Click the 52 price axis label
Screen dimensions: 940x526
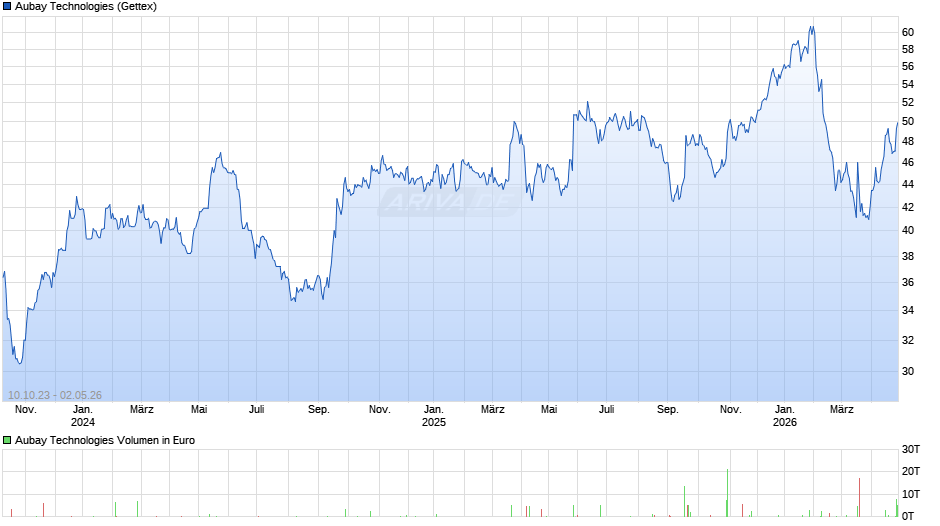click(908, 103)
